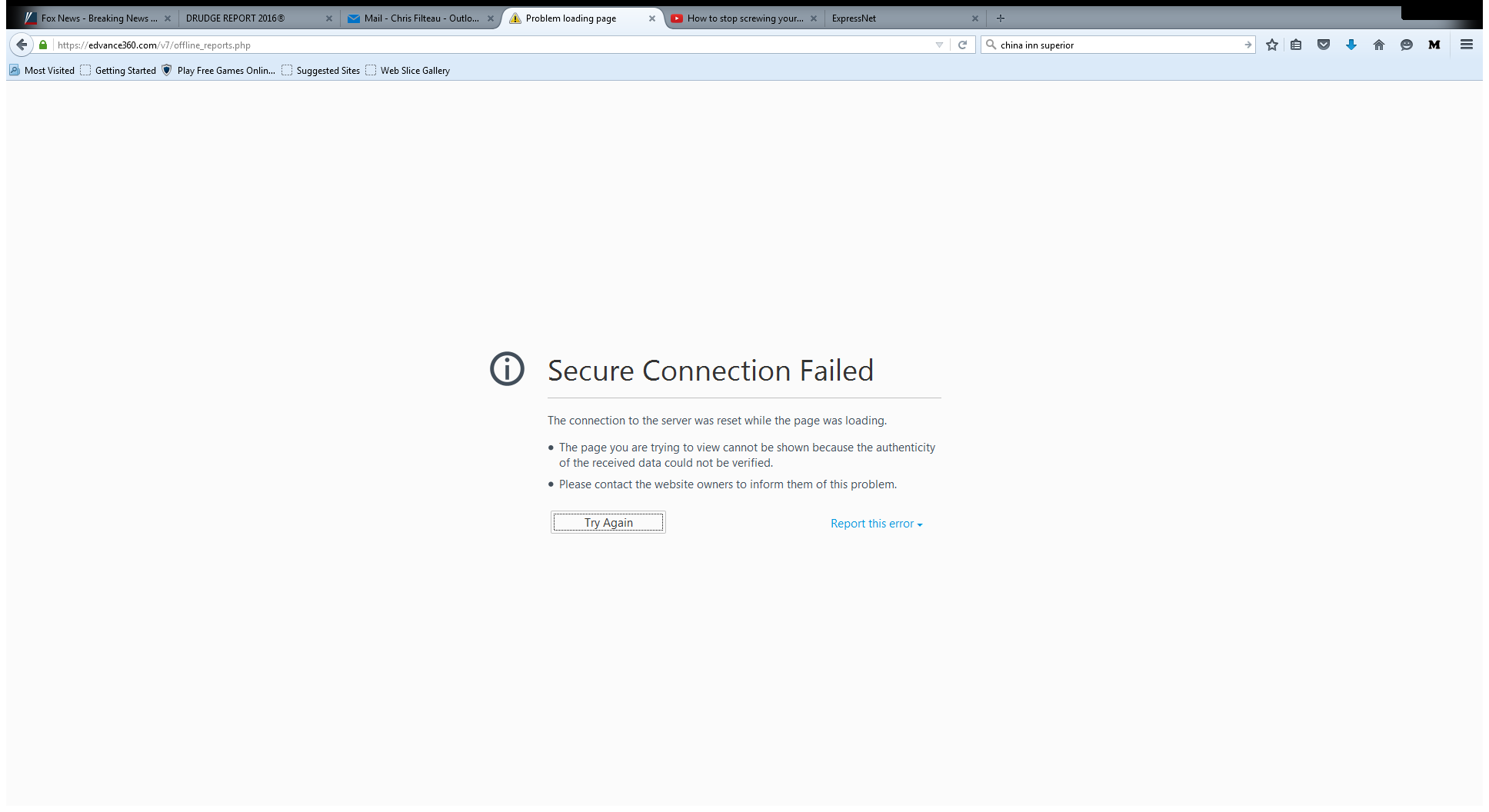1489x812 pixels.
Task: Go to the Home page
Action: pos(1379,45)
